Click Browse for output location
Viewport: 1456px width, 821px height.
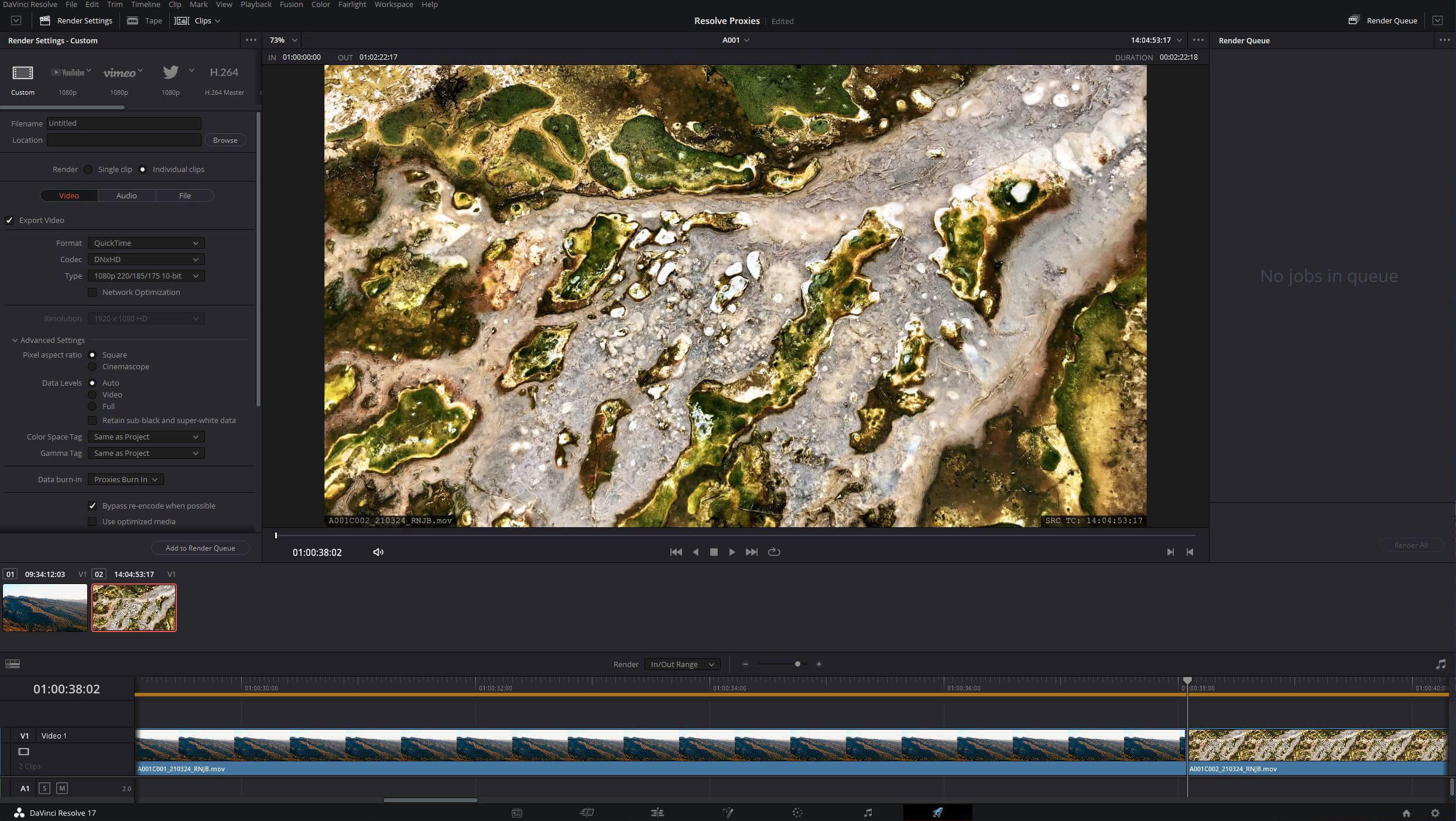click(x=225, y=140)
